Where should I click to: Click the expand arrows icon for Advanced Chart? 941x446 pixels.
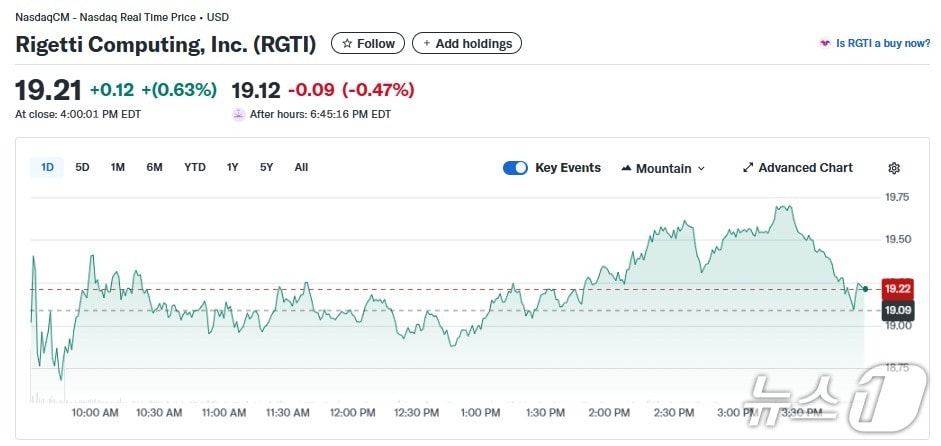(747, 168)
